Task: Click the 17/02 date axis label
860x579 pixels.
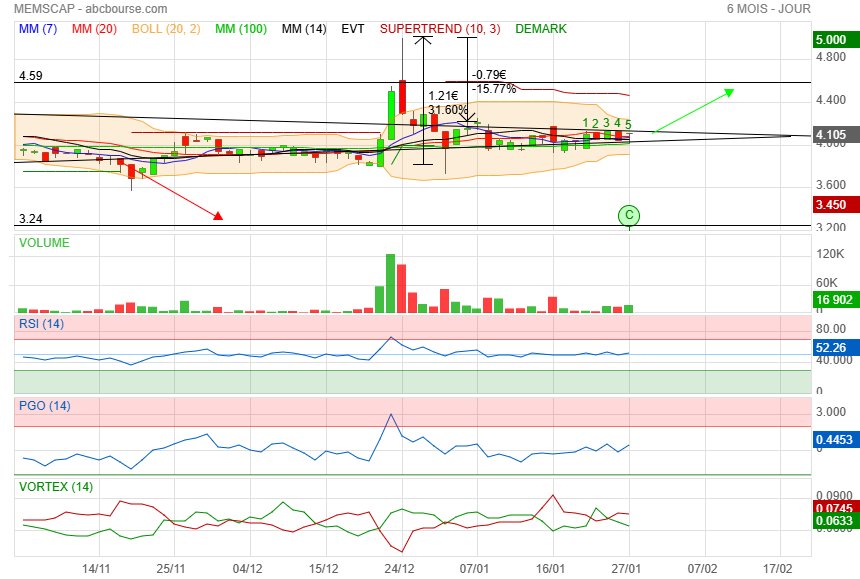Action: tap(778, 569)
